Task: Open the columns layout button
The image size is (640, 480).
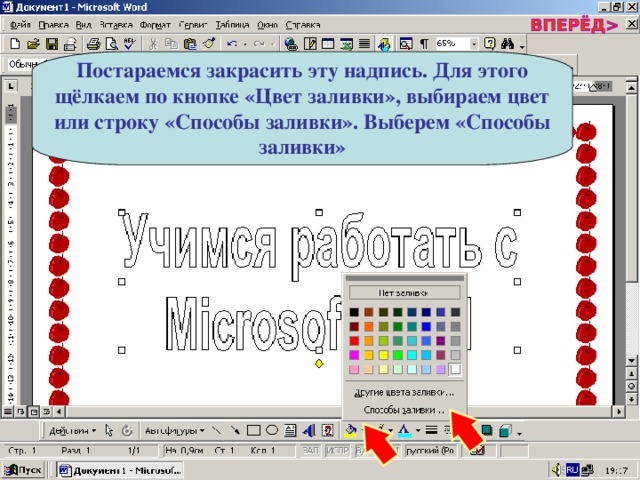Action: (364, 43)
